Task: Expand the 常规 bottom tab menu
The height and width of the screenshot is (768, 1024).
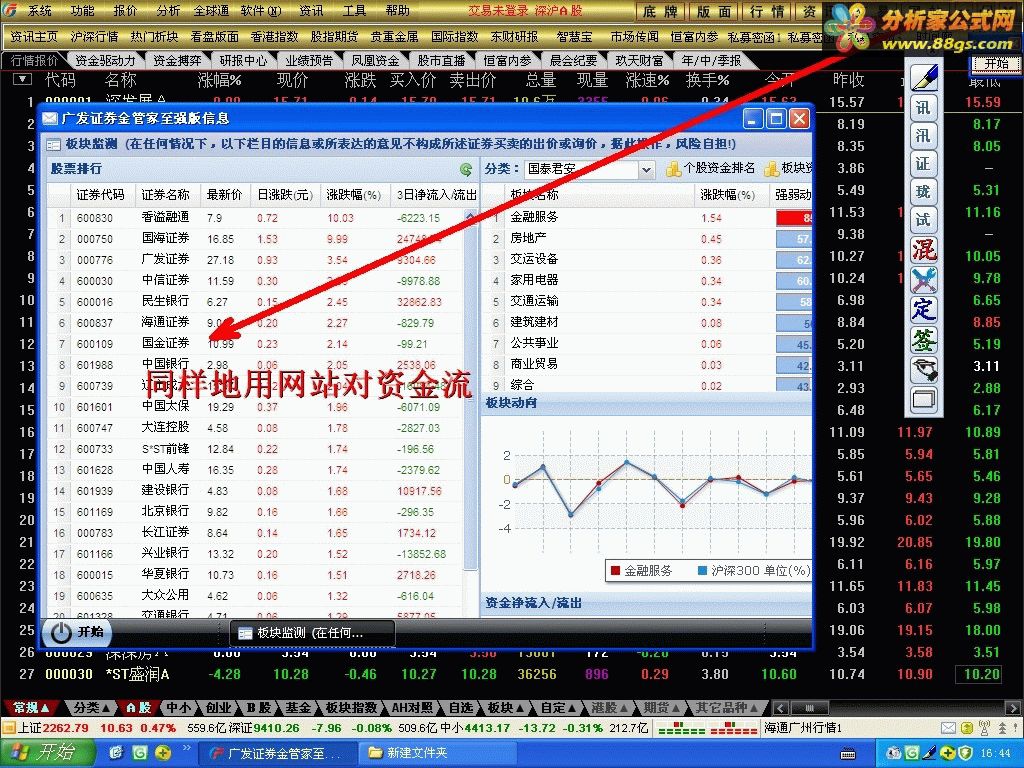Action: point(31,707)
